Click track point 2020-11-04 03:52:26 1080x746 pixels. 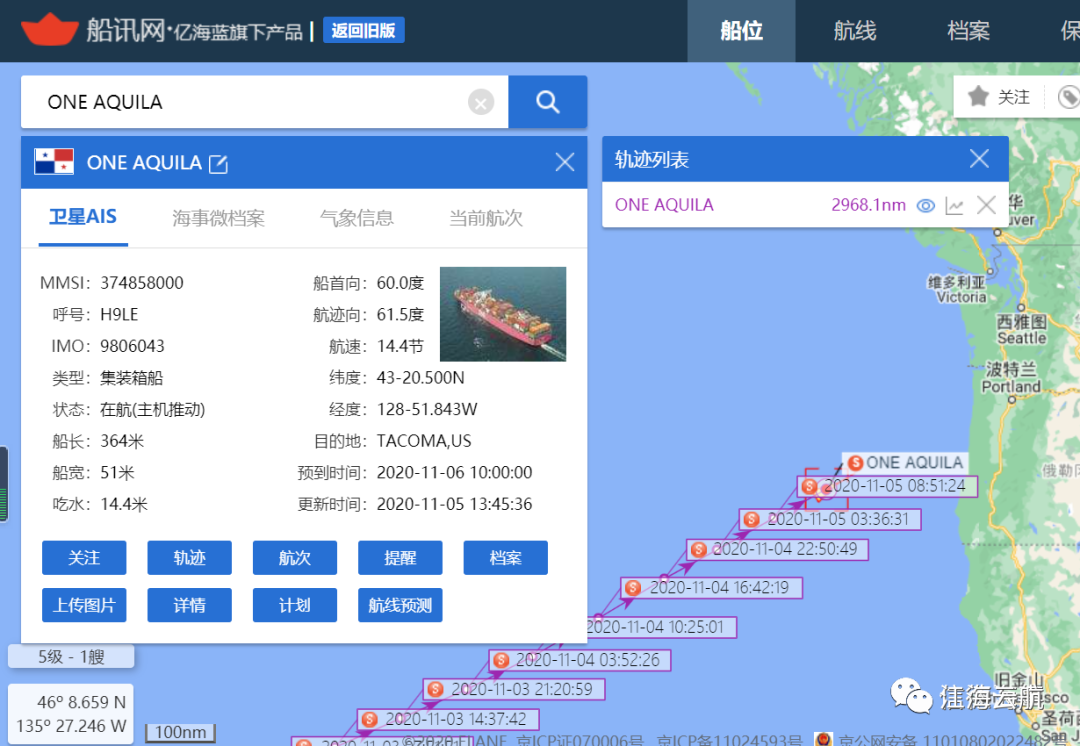(x=580, y=660)
